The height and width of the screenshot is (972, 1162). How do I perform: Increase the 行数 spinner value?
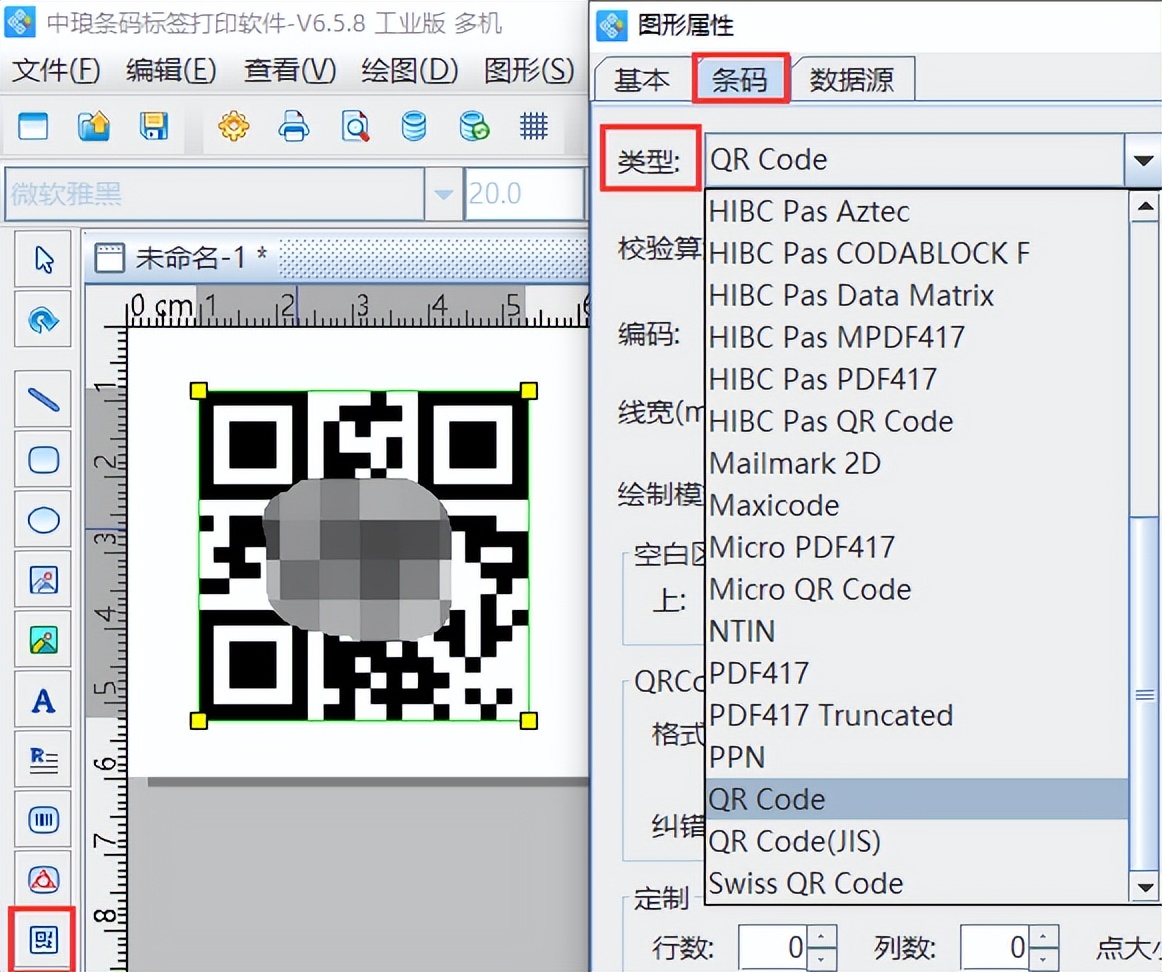coord(820,937)
